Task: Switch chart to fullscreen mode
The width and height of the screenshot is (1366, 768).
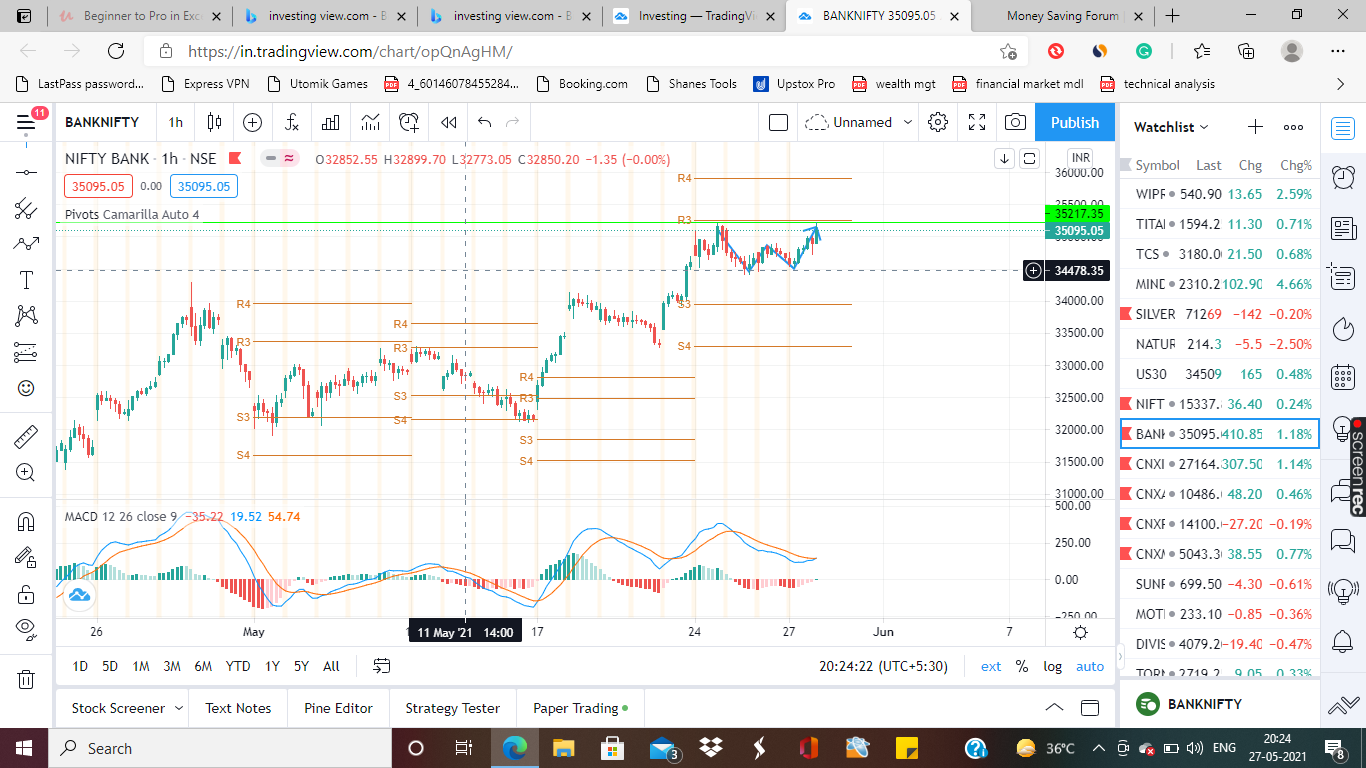Action: [x=977, y=122]
